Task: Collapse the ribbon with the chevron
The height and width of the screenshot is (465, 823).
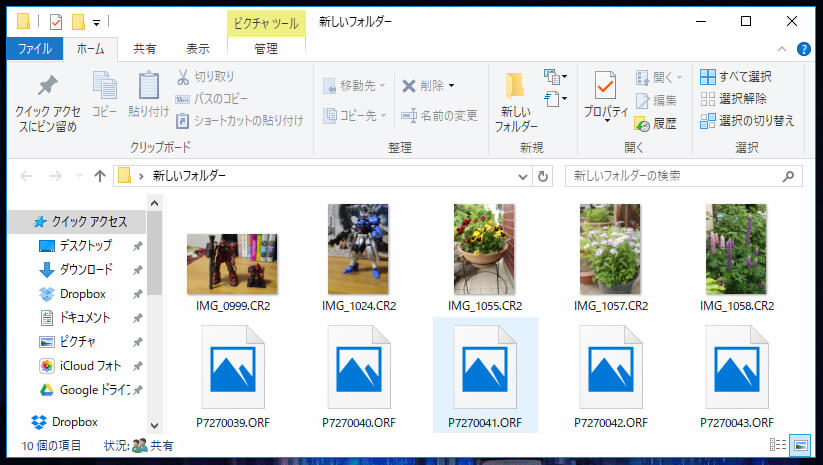Action: [782, 49]
